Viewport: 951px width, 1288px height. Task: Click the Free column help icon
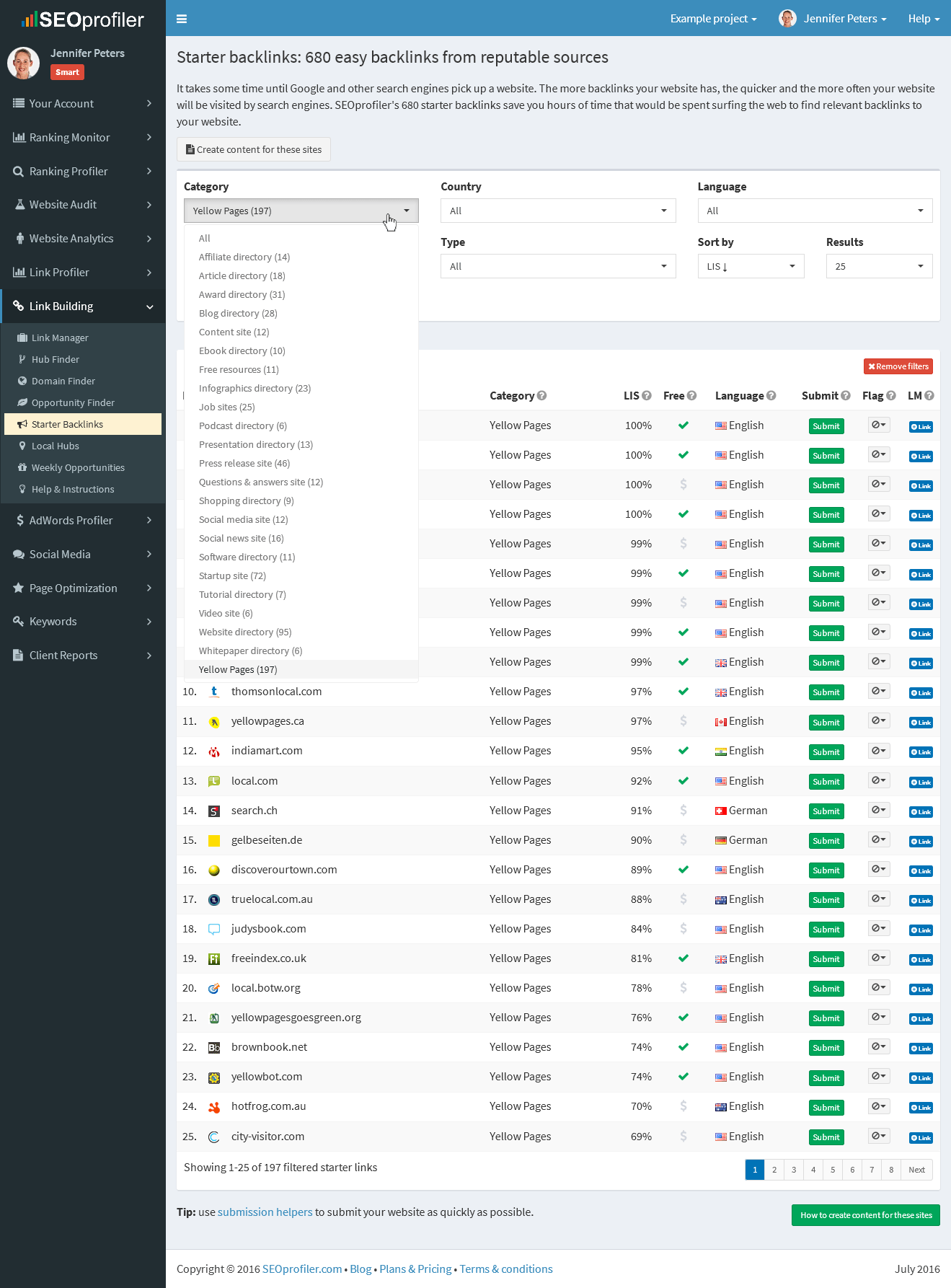(692, 395)
